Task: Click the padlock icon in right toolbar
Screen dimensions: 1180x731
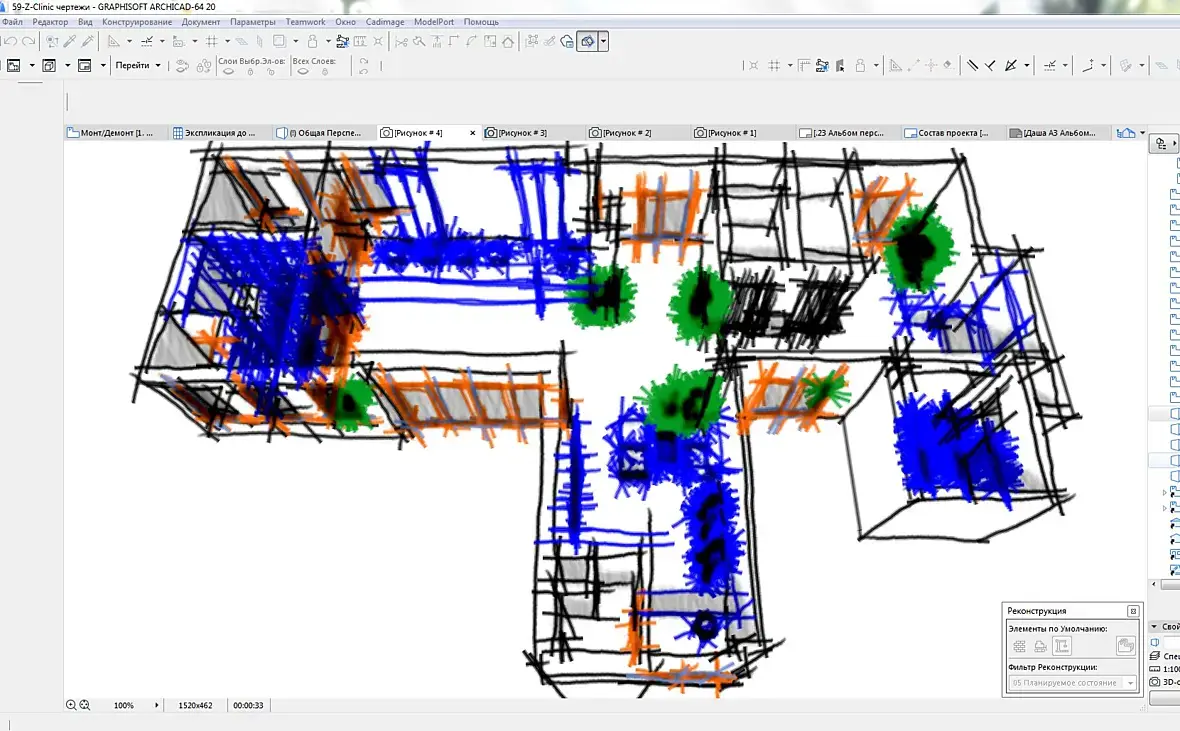Action: tap(860, 65)
